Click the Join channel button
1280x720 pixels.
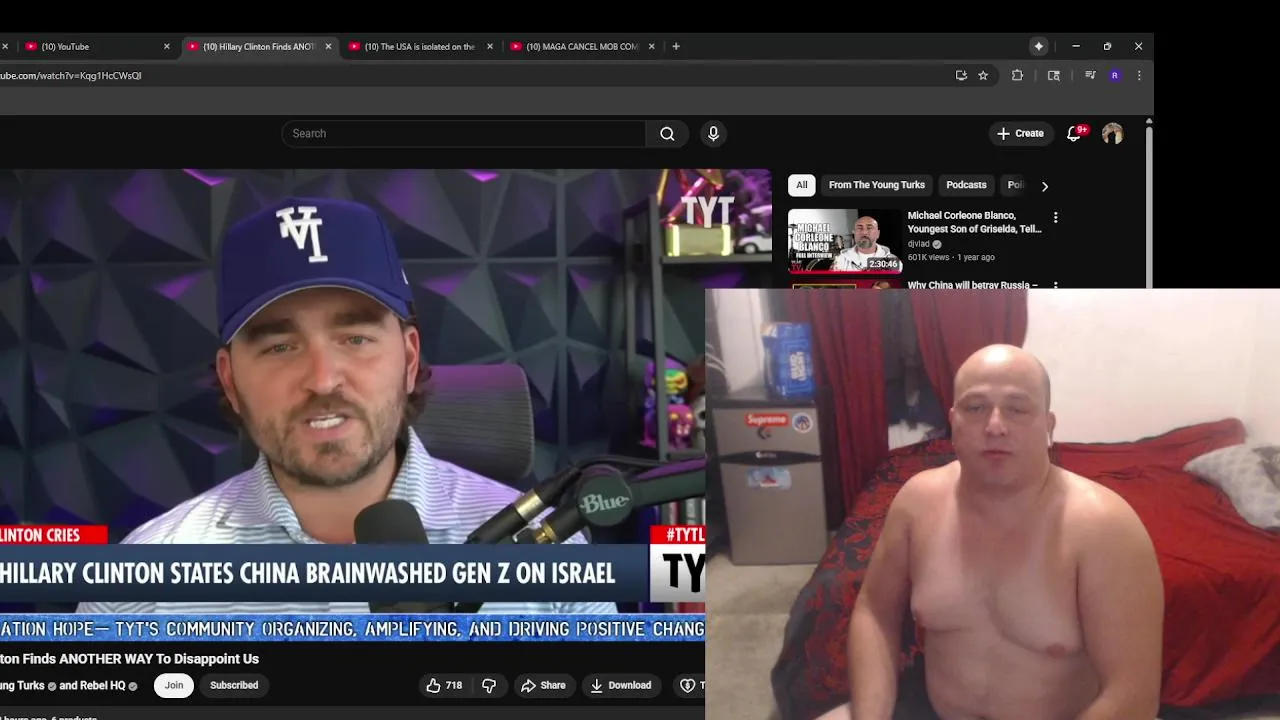coord(174,685)
